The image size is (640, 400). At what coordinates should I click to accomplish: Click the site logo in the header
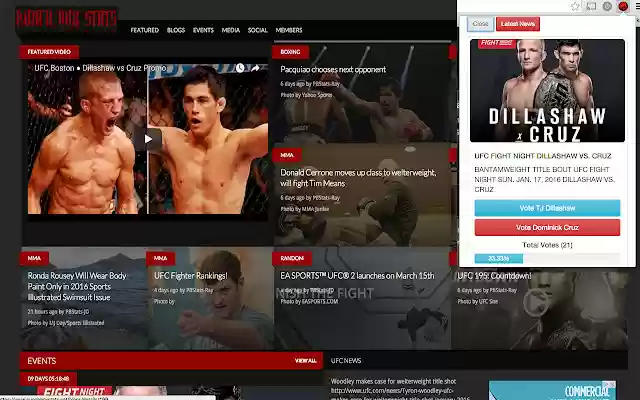[67, 20]
